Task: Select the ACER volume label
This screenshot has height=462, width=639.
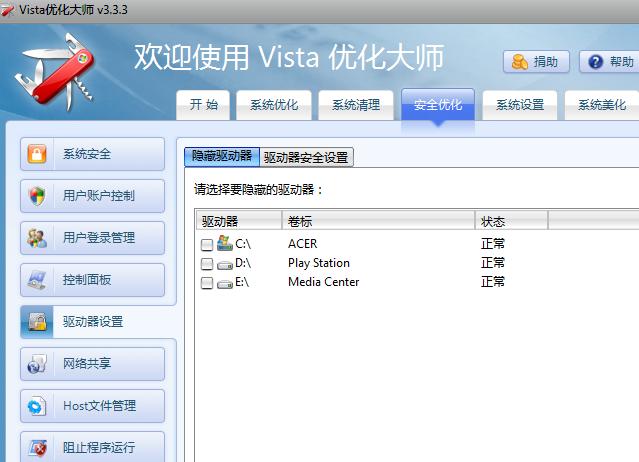Action: click(302, 244)
